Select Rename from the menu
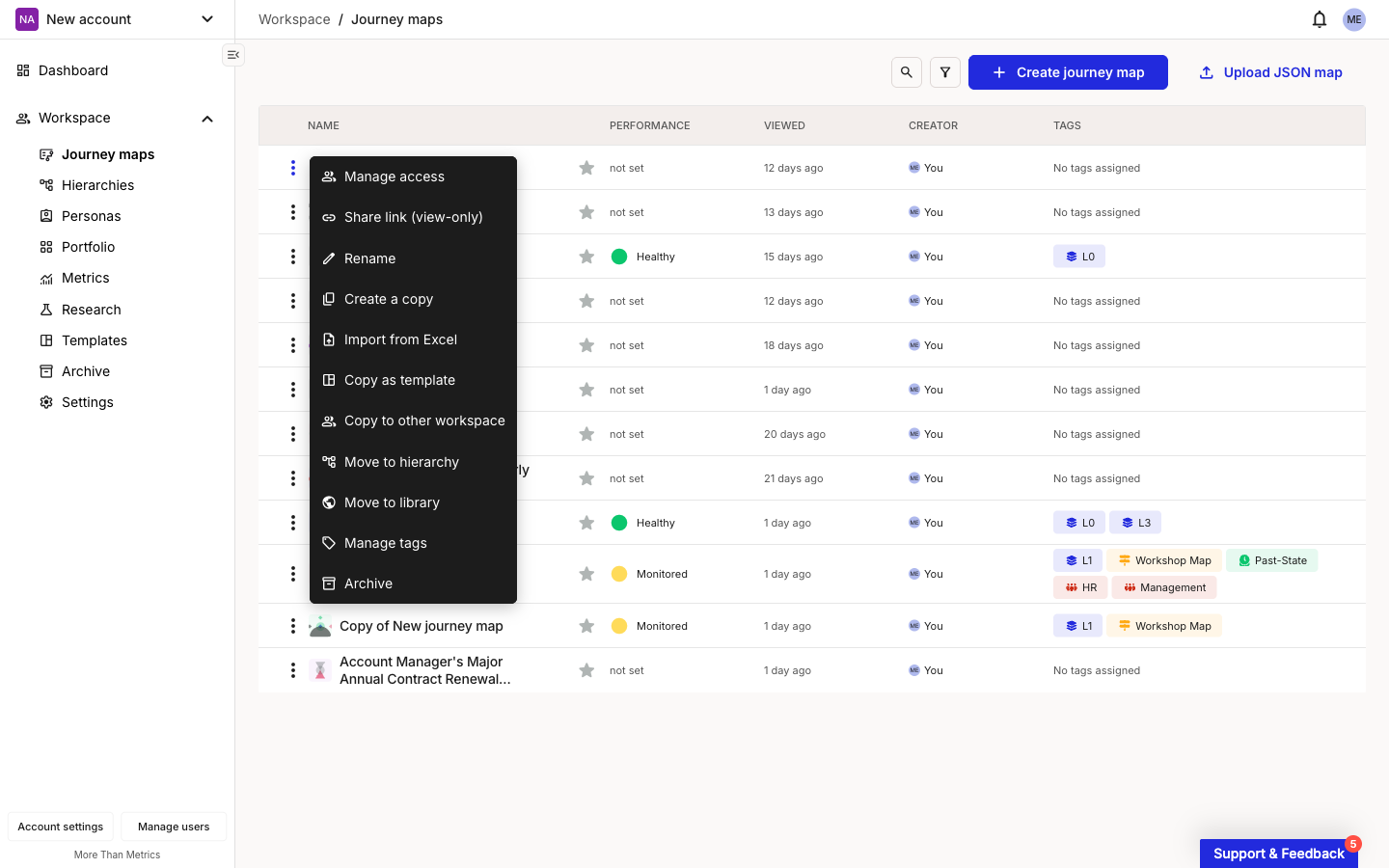Viewport: 1389px width, 868px height. (413, 258)
